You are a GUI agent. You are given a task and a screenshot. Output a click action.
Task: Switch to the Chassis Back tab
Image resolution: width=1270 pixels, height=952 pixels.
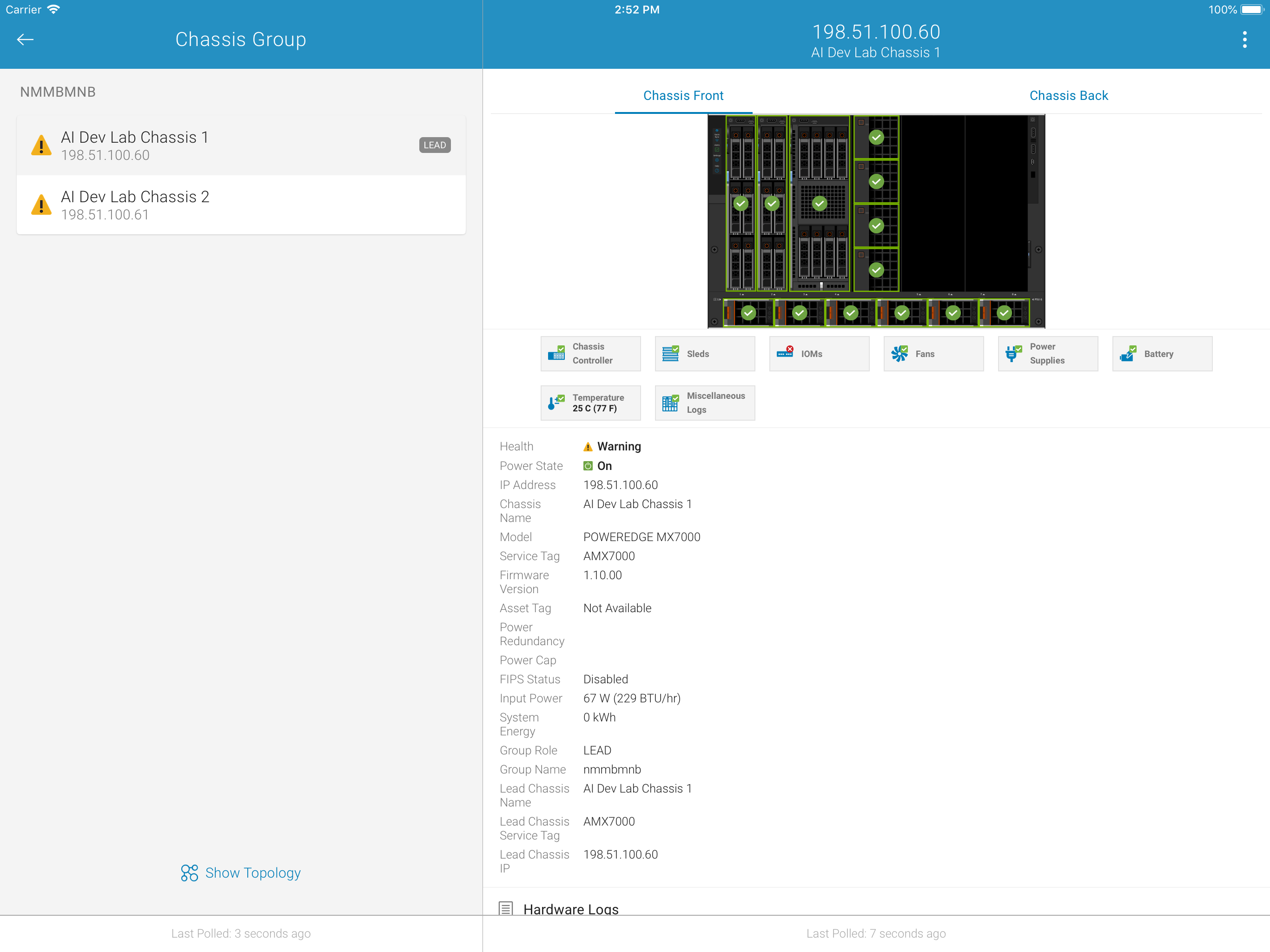click(x=1068, y=95)
